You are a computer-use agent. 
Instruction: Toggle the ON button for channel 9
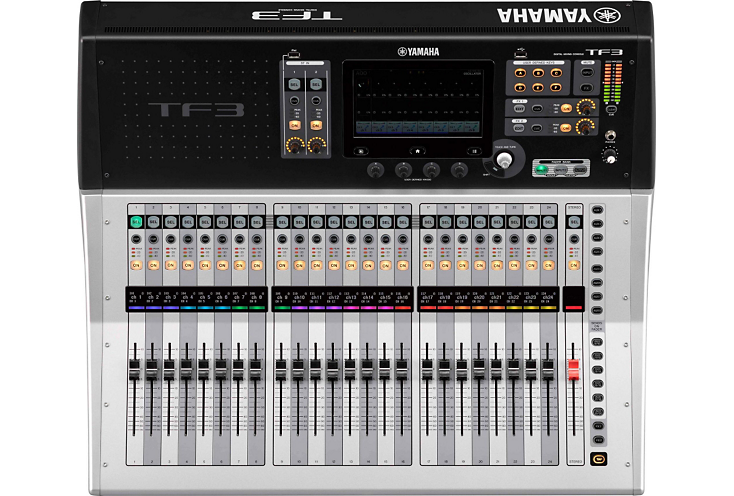(282, 265)
